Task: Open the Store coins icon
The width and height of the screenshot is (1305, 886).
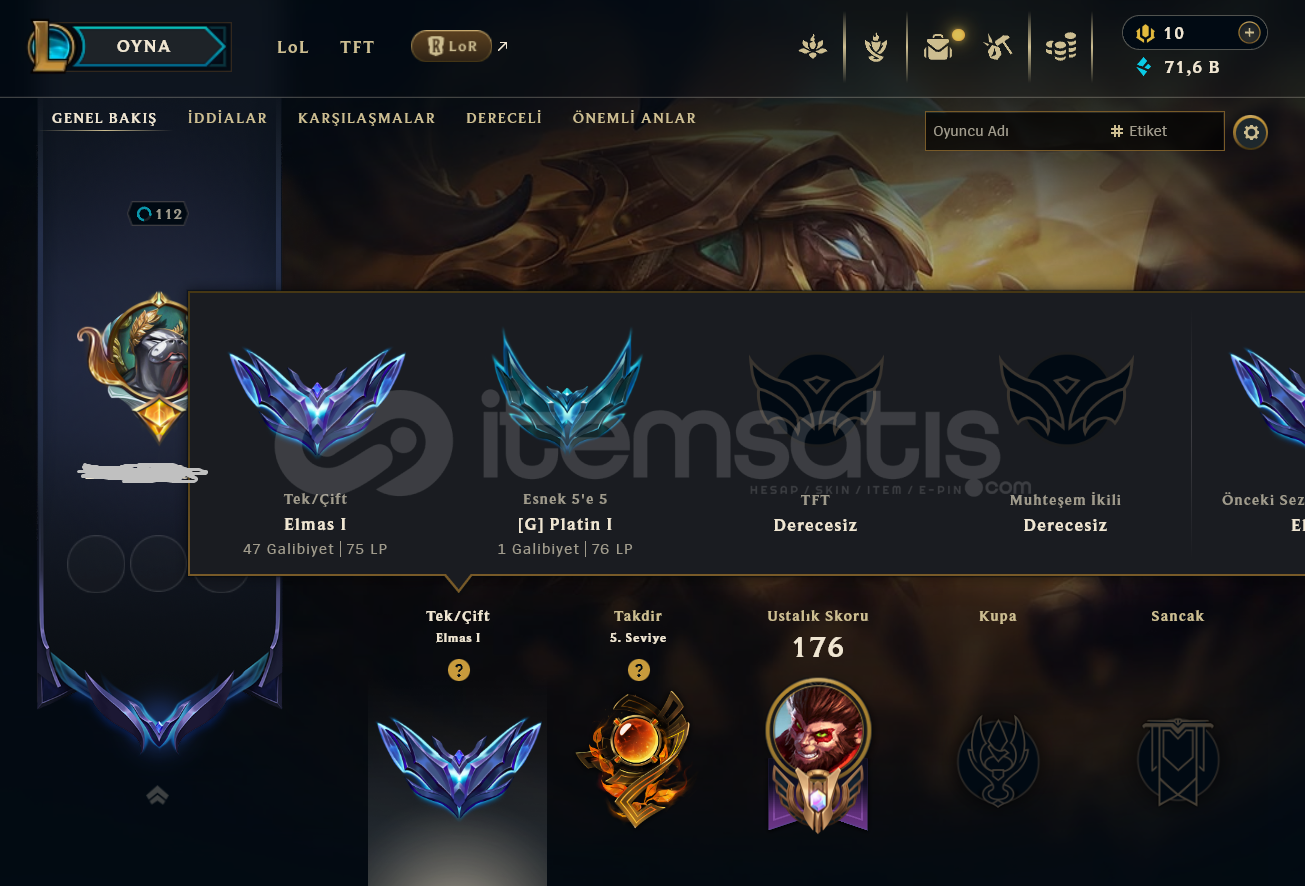Action: [1061, 47]
